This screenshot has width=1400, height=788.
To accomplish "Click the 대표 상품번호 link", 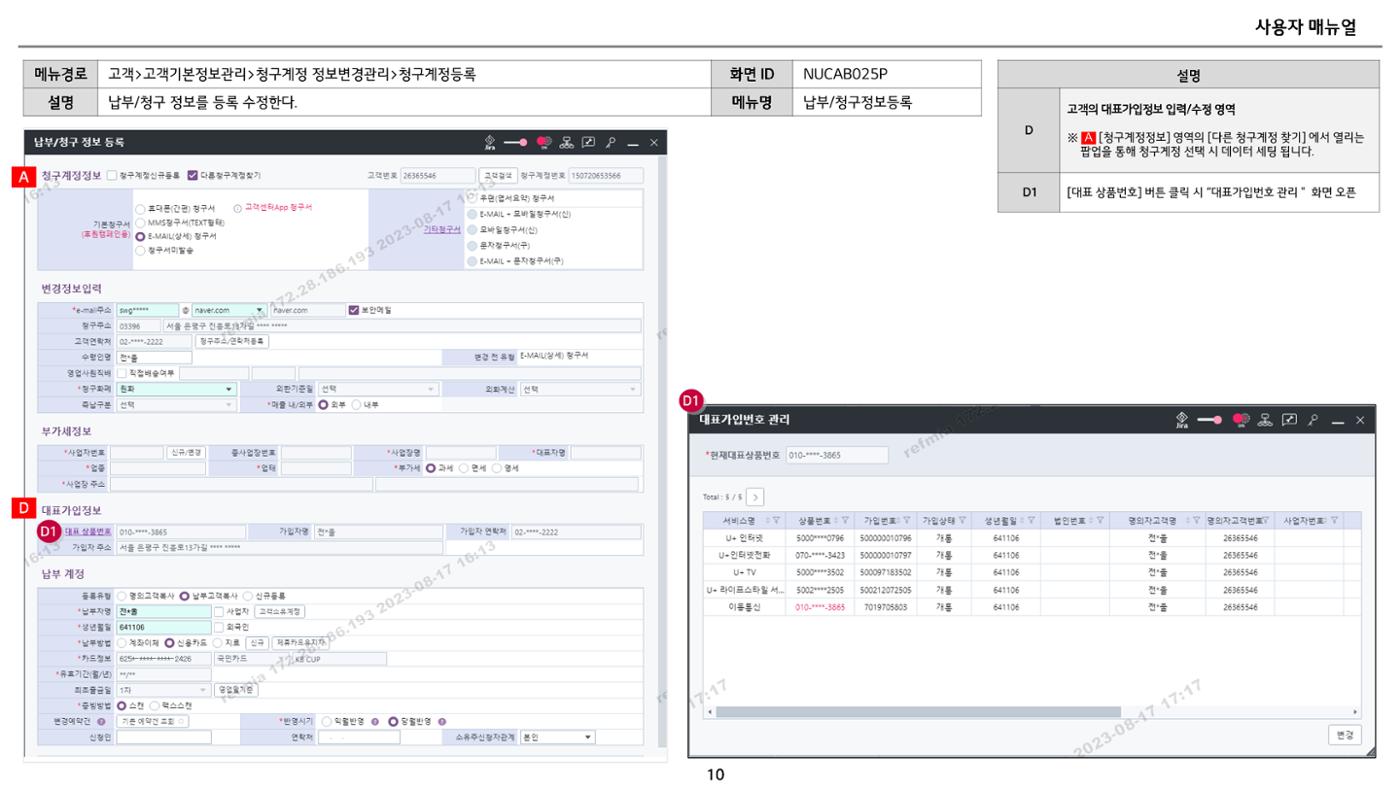I will point(88,532).
